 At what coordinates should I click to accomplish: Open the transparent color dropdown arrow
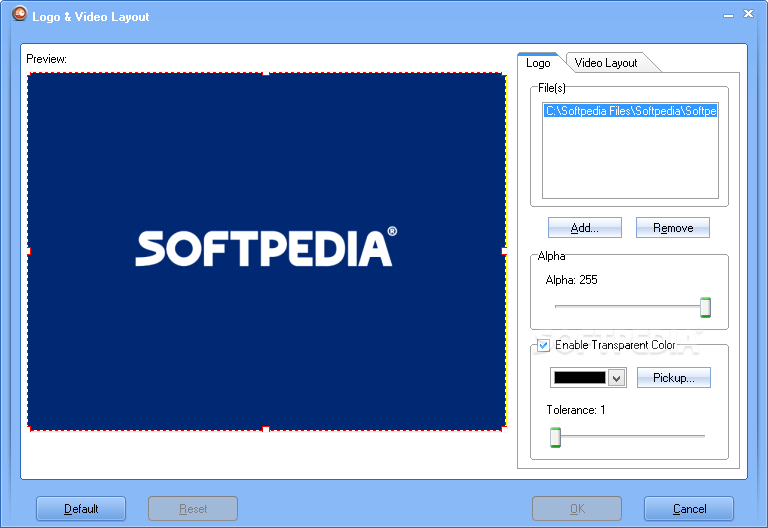click(x=617, y=378)
